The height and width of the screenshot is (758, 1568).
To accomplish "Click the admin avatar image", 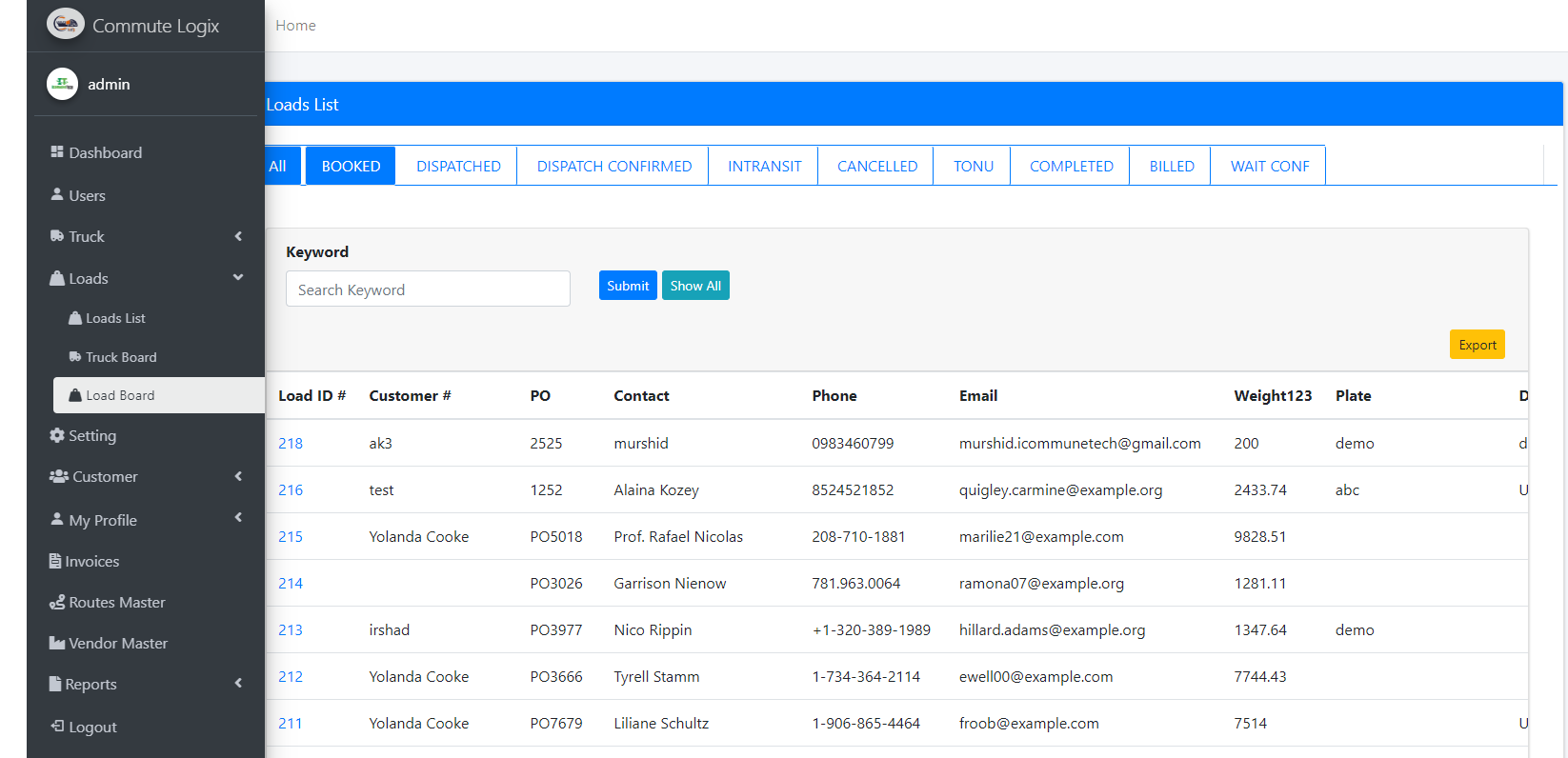I will (x=62, y=84).
